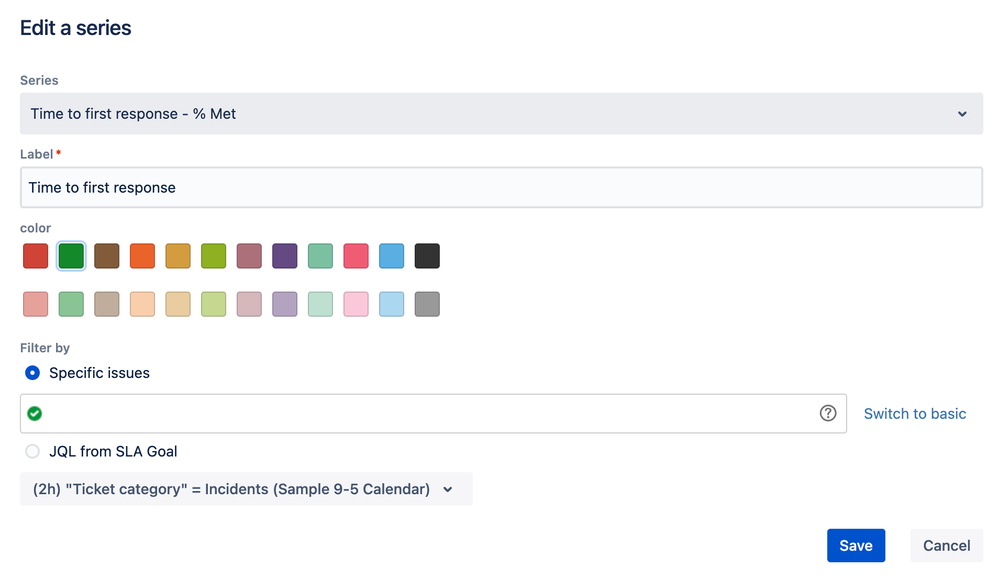Select the purple color swatch
This screenshot has height=580, width=999.
(x=285, y=256)
